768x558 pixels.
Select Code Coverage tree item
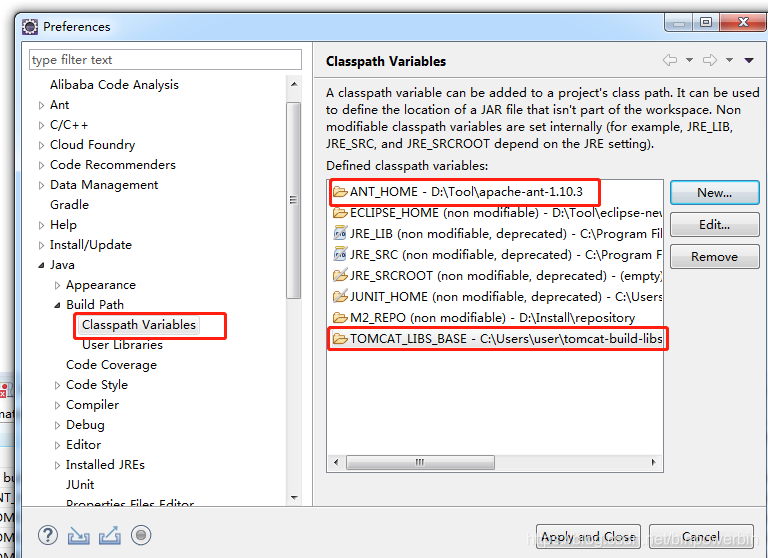[x=112, y=365]
